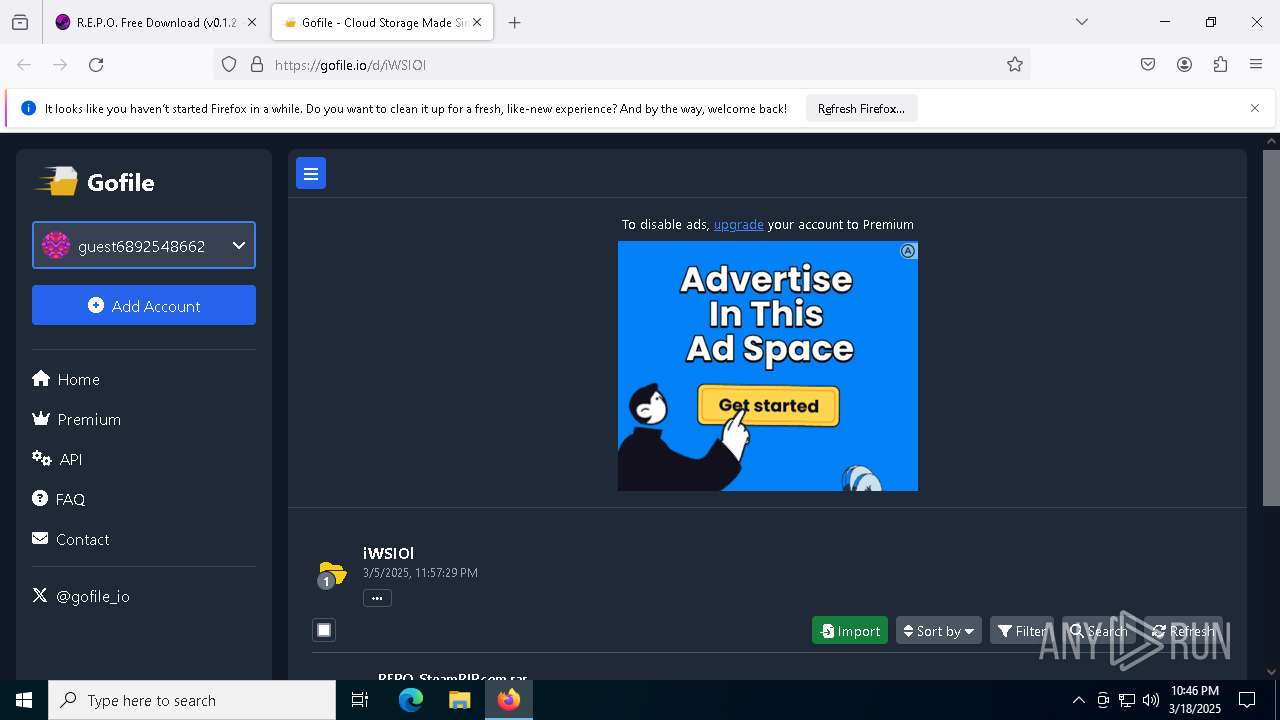Click the tracking protection shield icon

coord(229,64)
